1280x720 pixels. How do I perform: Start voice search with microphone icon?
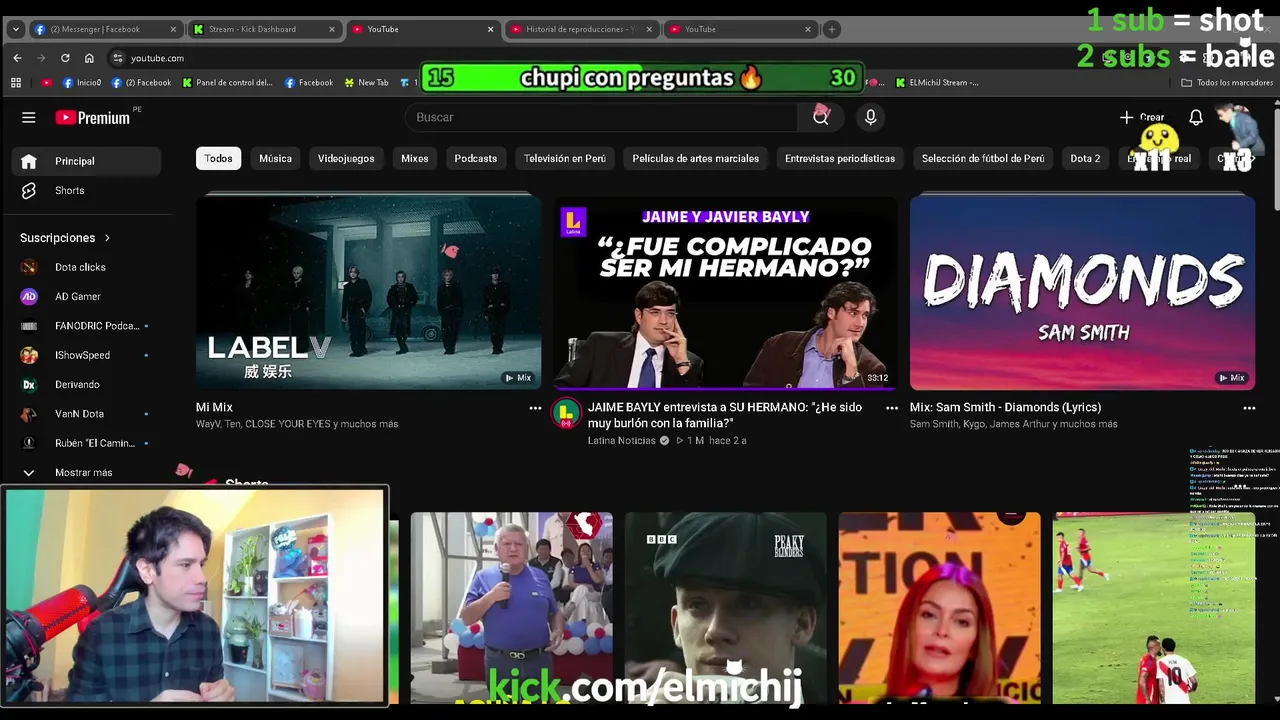870,117
